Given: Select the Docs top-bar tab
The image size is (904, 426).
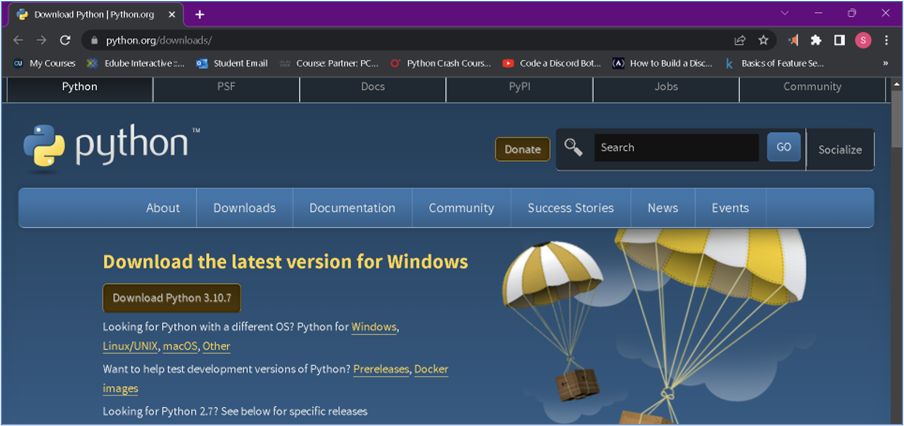Looking at the screenshot, I should tap(372, 87).
